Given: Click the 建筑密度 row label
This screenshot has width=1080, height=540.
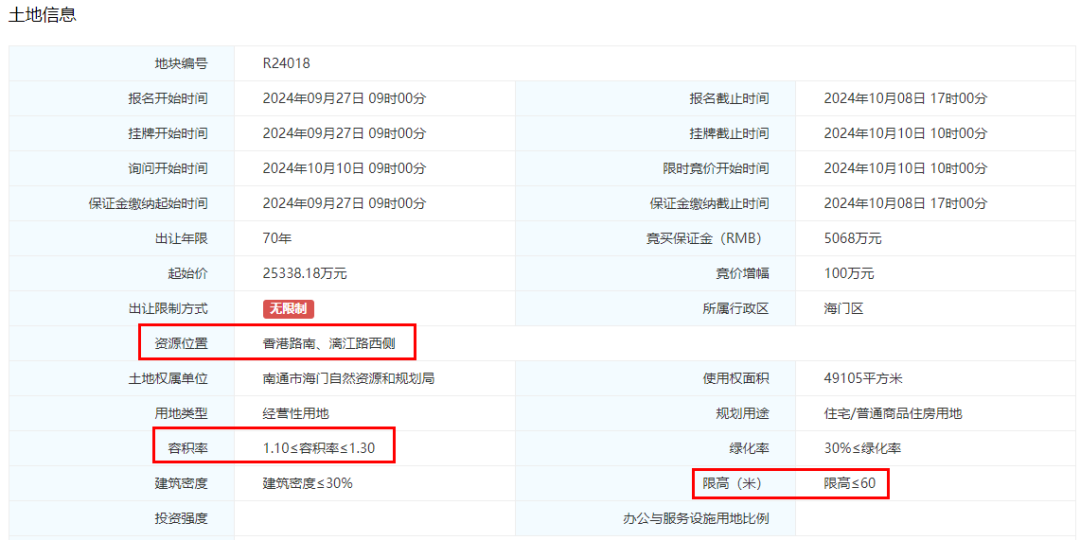Looking at the screenshot, I should (180, 484).
